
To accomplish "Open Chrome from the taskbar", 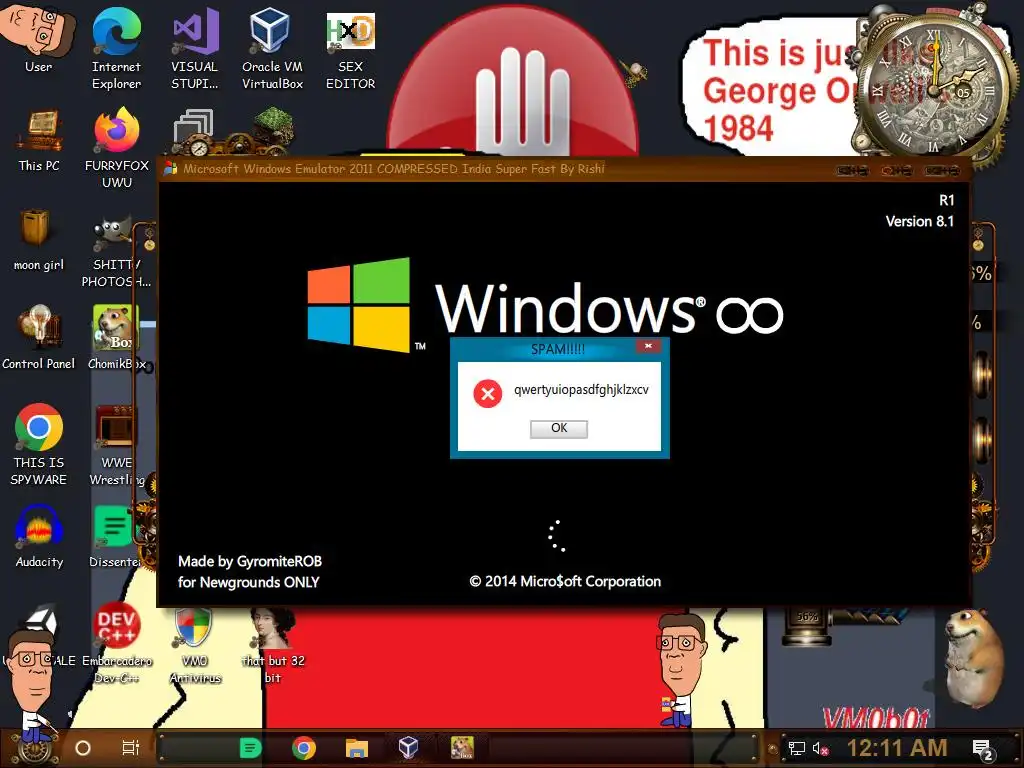I will point(304,748).
